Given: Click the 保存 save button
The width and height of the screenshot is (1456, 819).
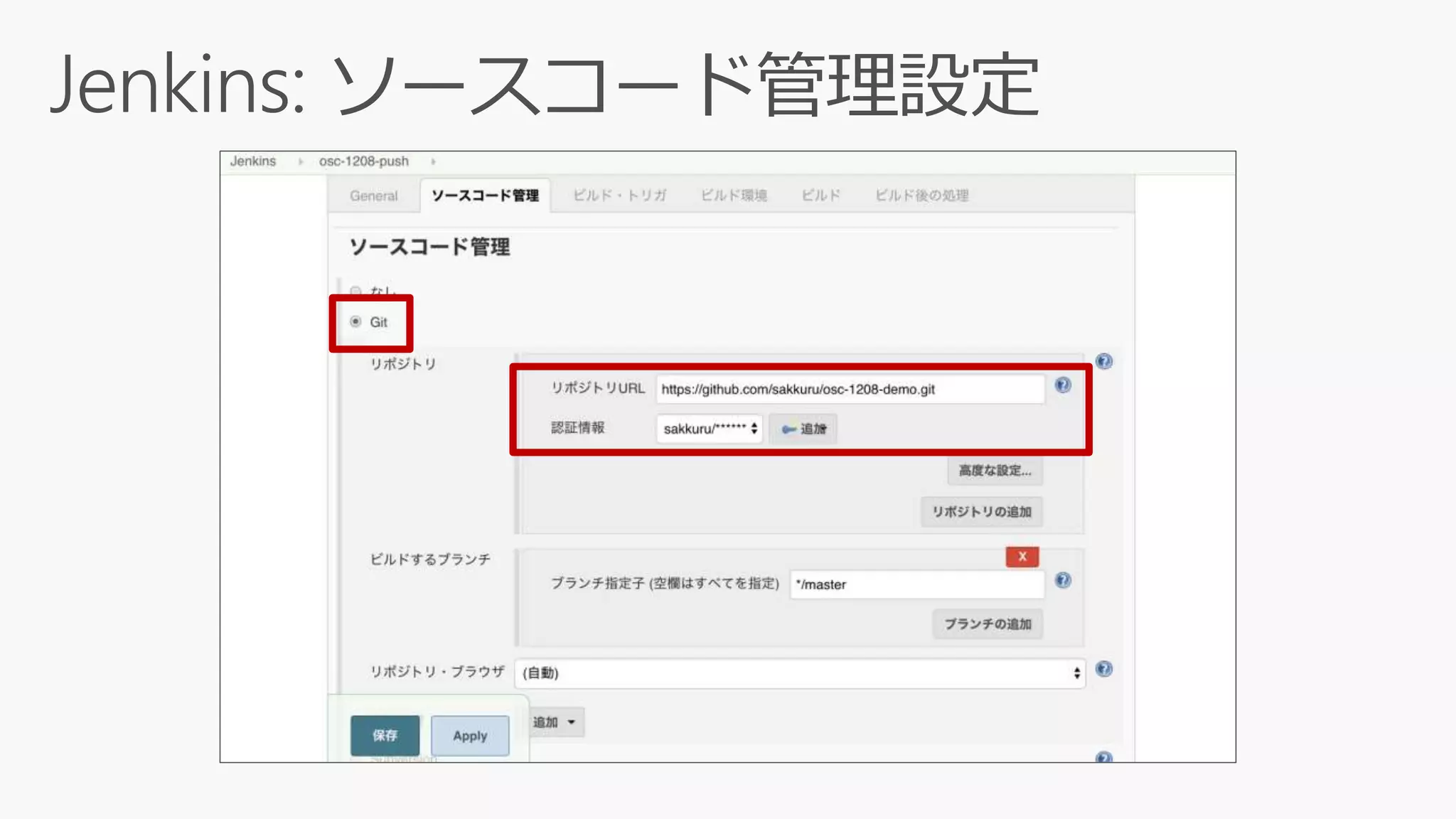Looking at the screenshot, I should point(385,735).
